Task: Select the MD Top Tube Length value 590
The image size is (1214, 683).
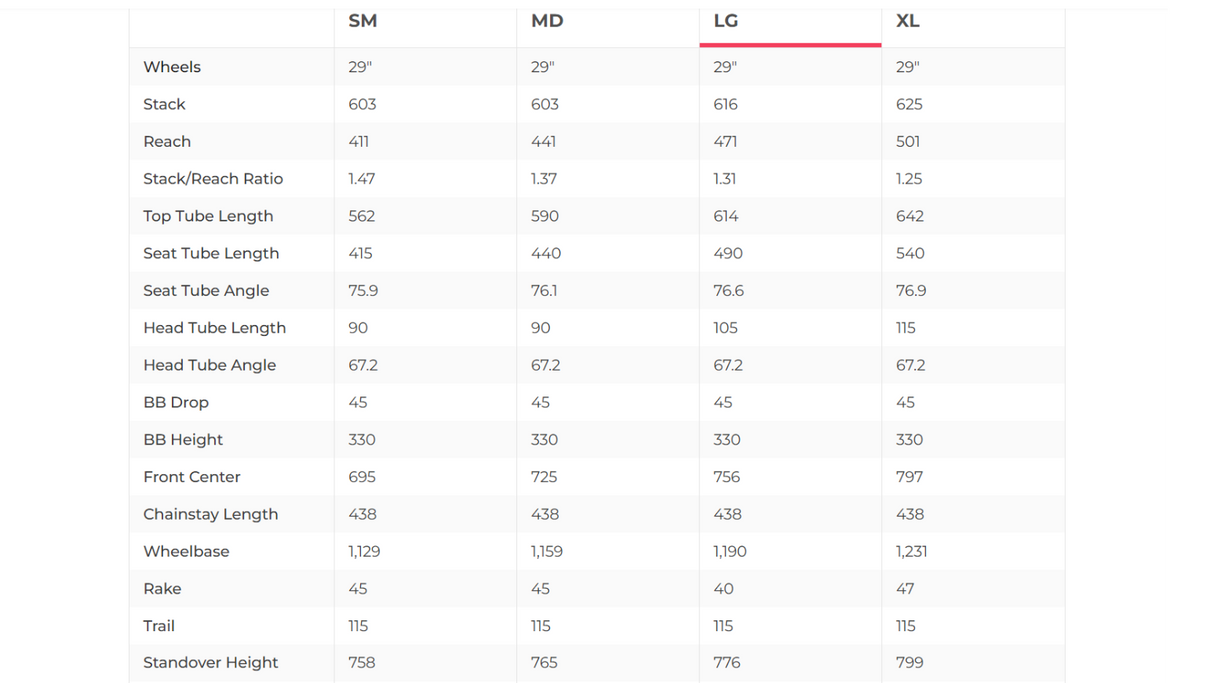Action: 545,216
